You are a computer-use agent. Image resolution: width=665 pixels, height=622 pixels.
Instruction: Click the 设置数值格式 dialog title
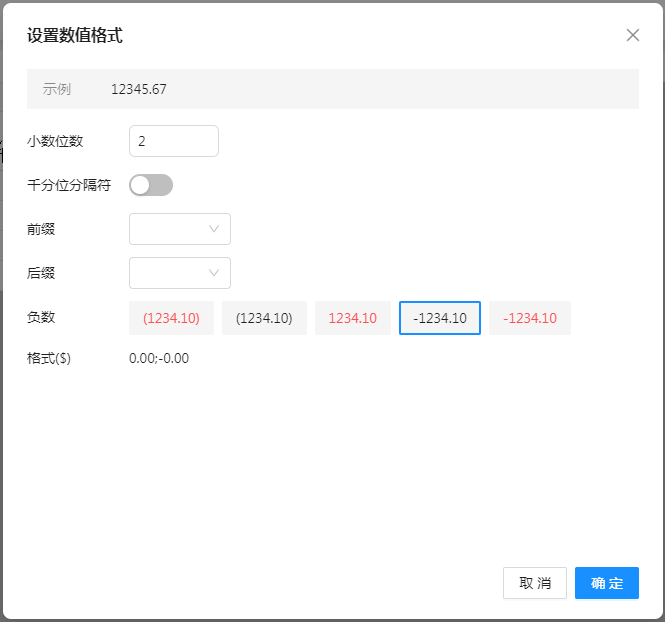click(x=75, y=35)
